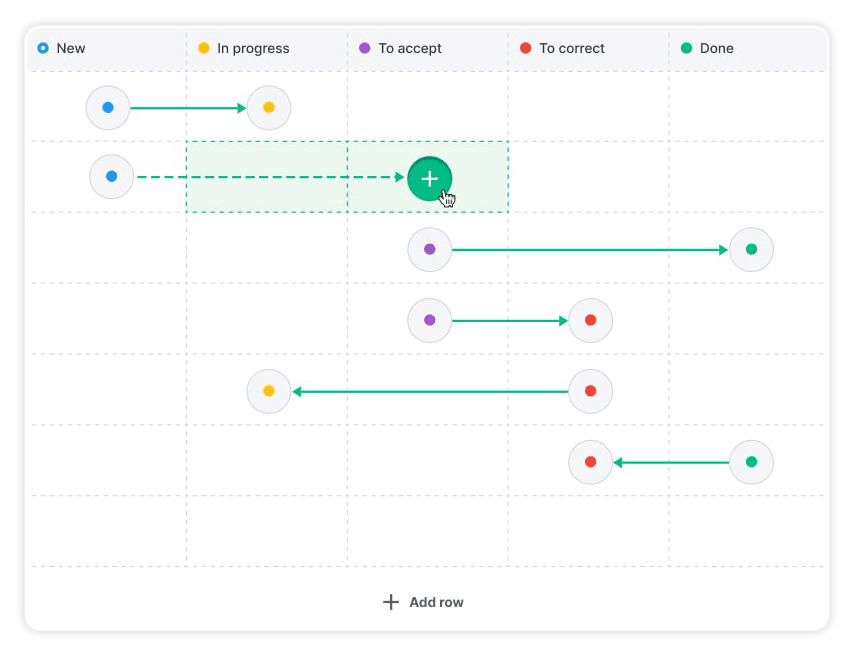Click the Add row button
Image resolution: width=854 pixels, height=656 pixels.
(423, 602)
